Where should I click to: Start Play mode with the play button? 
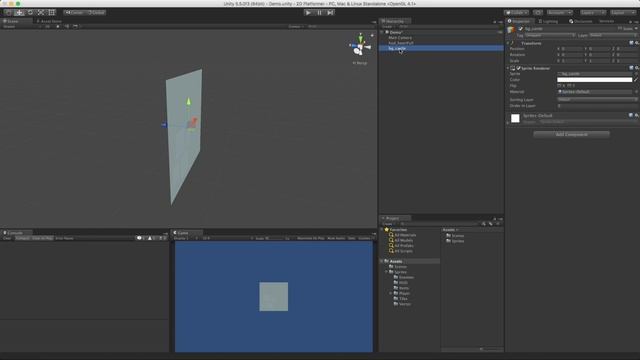[308, 13]
